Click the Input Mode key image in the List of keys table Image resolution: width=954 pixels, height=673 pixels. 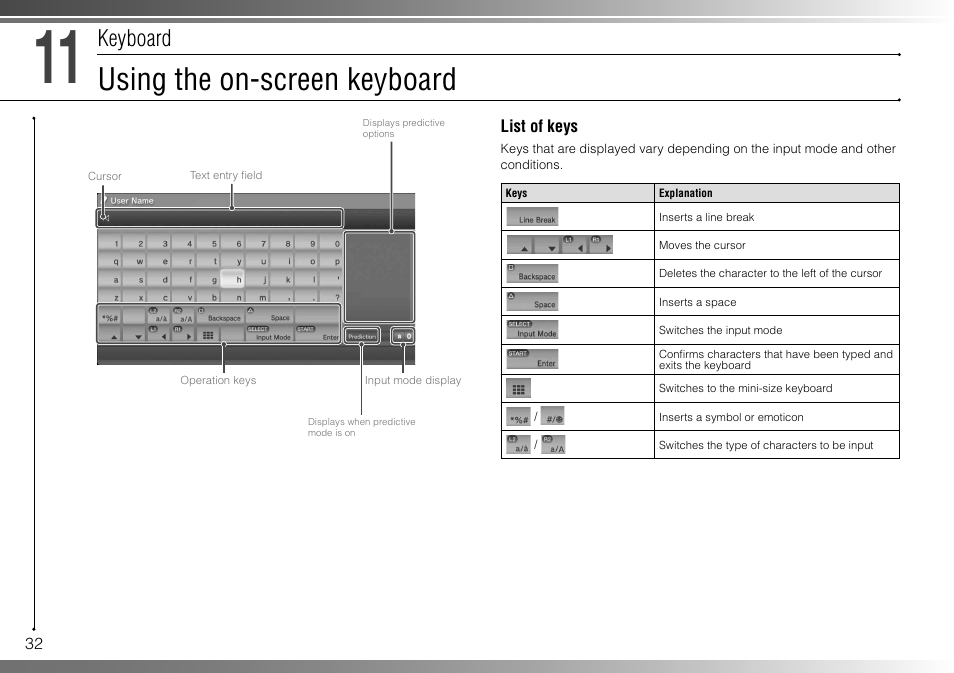coord(532,330)
